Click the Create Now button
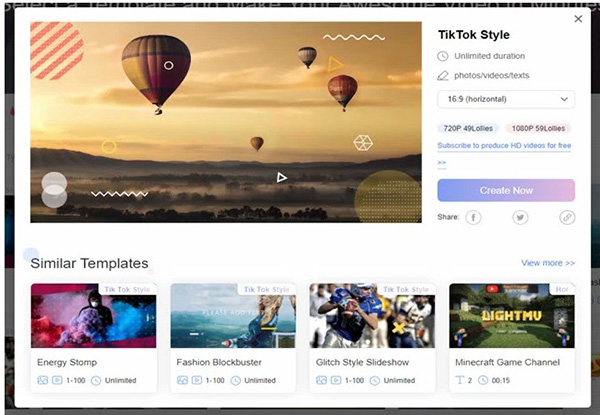This screenshot has width=600, height=415. tap(506, 190)
